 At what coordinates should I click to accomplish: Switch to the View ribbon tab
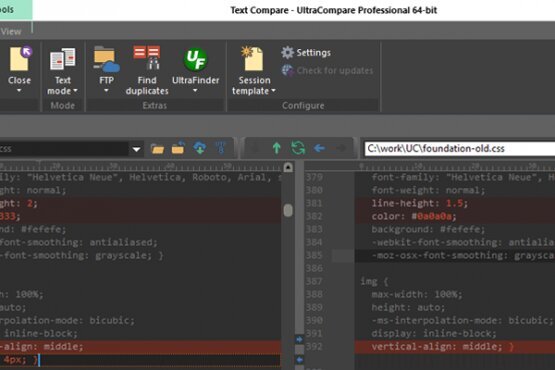[x=11, y=32]
